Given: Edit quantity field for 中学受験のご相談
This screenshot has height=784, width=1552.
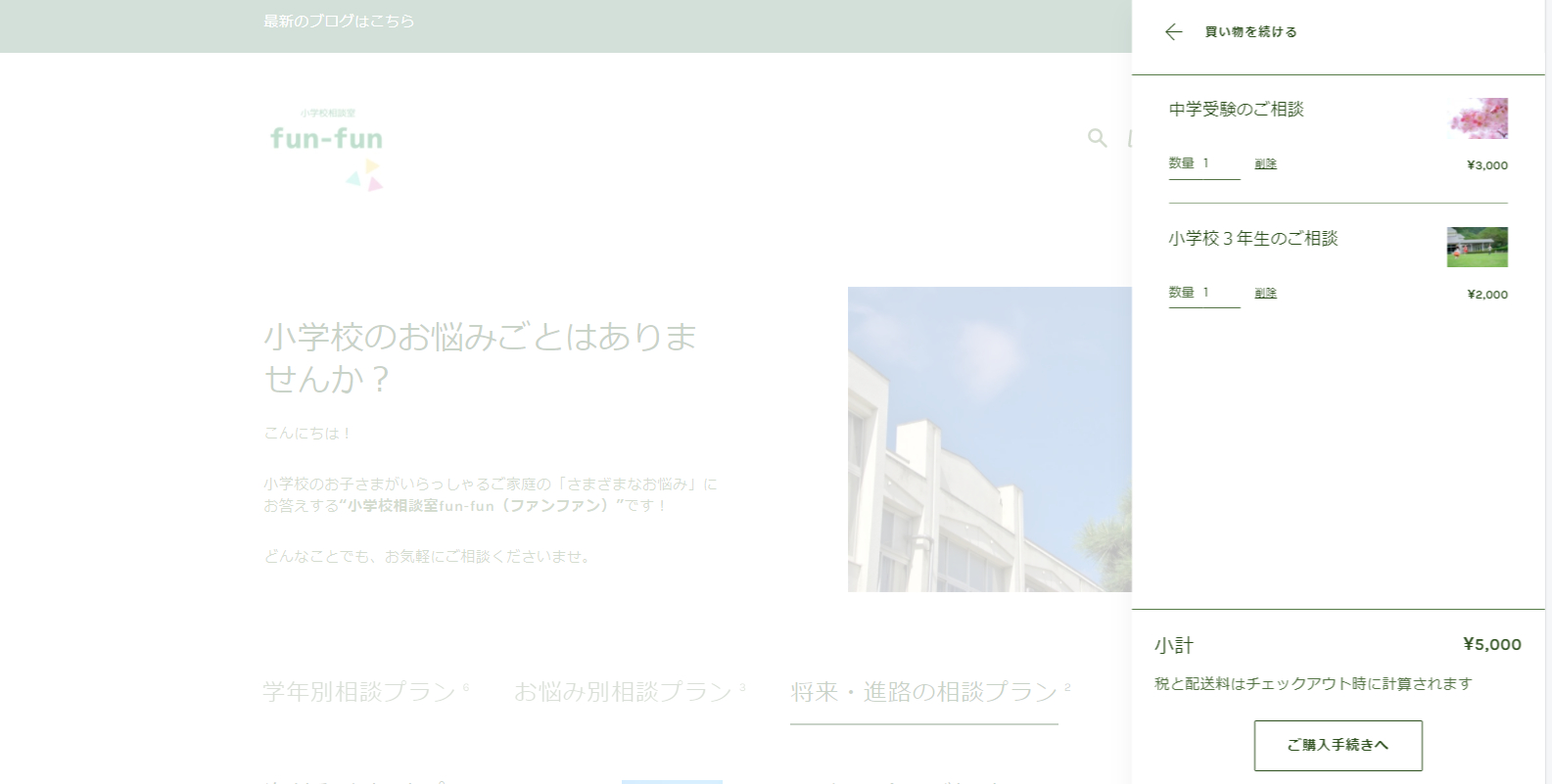Looking at the screenshot, I should 1204,164.
